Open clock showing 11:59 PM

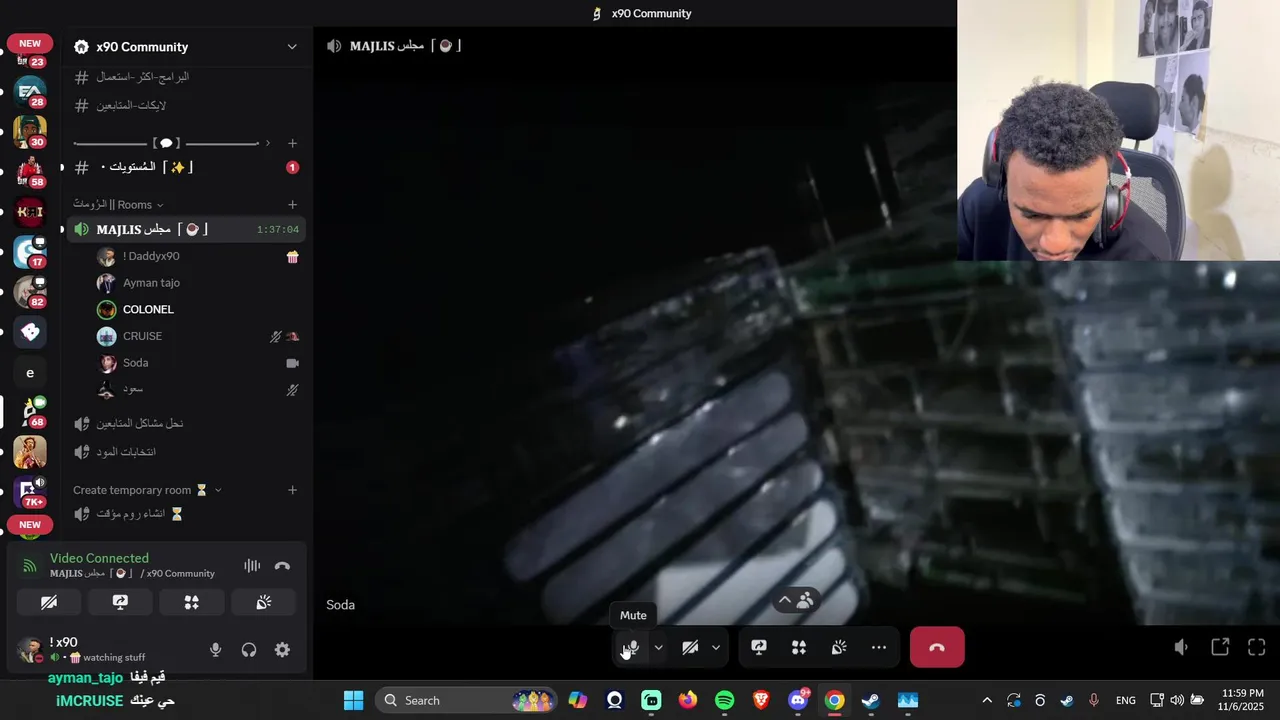(x=1242, y=700)
